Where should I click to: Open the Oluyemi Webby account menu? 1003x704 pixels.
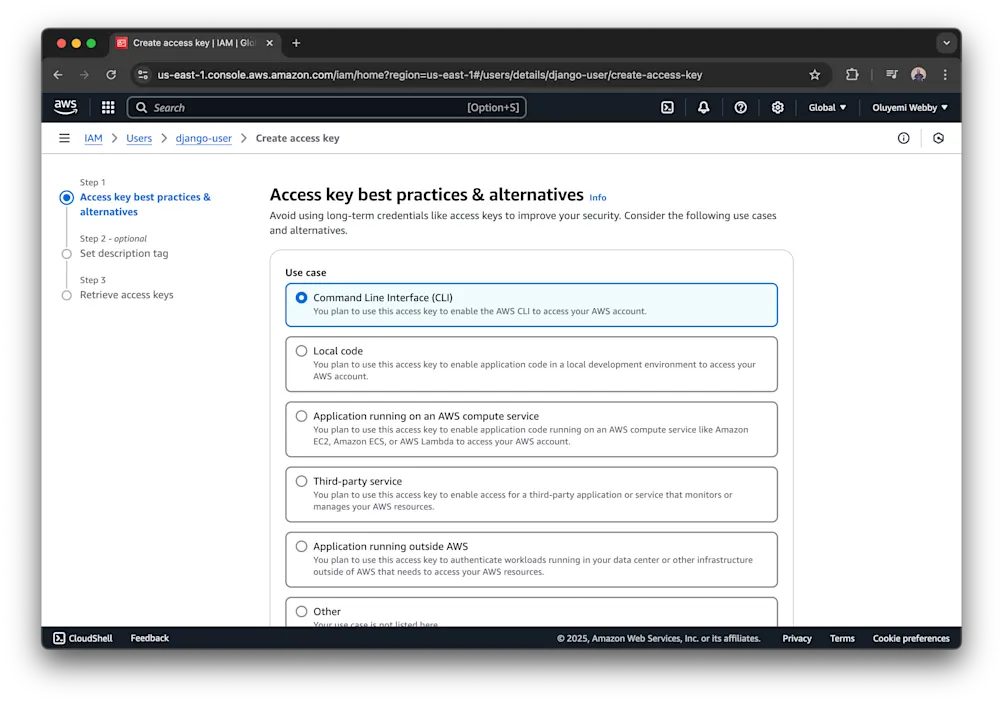908,107
